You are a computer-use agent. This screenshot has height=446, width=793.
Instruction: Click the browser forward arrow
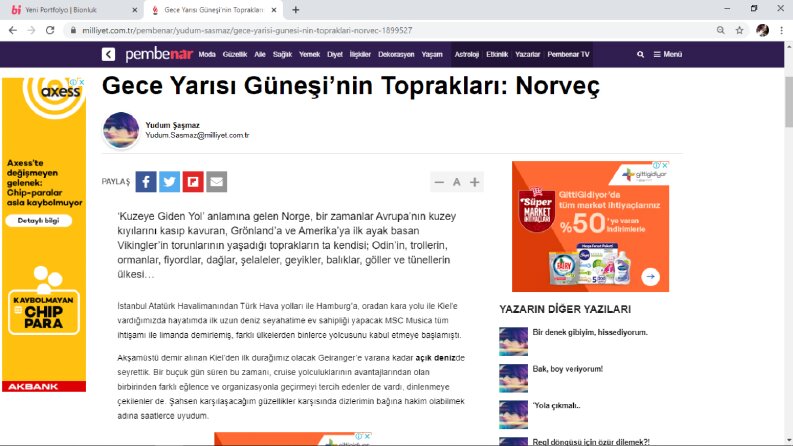click(31, 30)
